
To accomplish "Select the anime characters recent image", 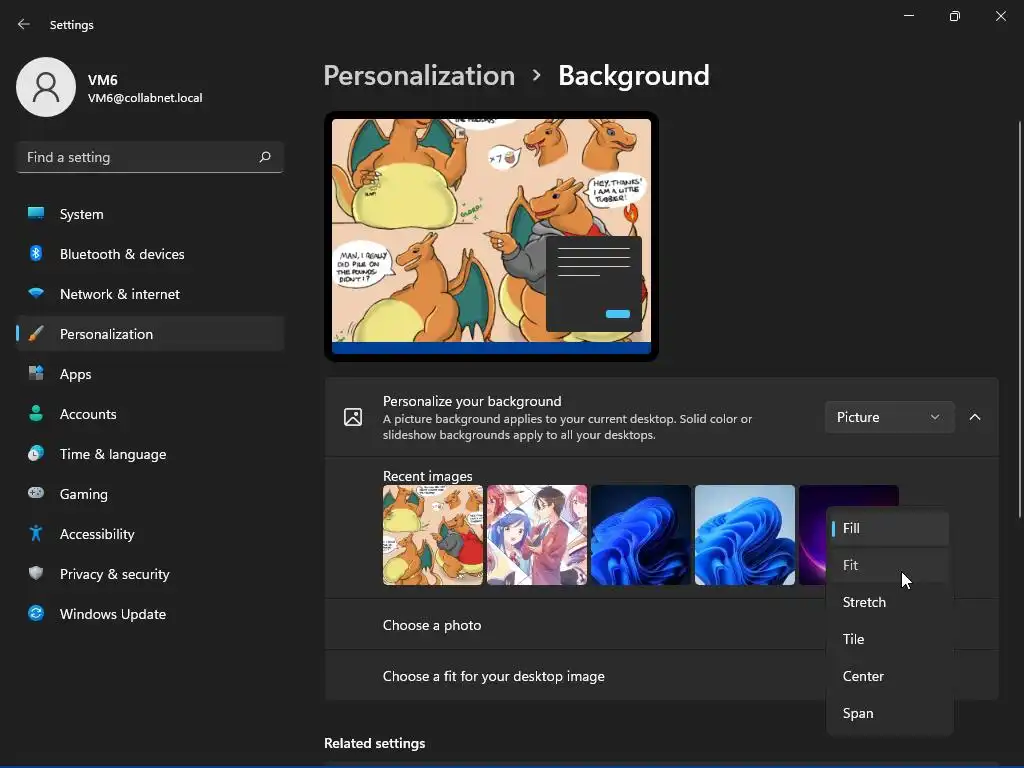I will click(537, 535).
